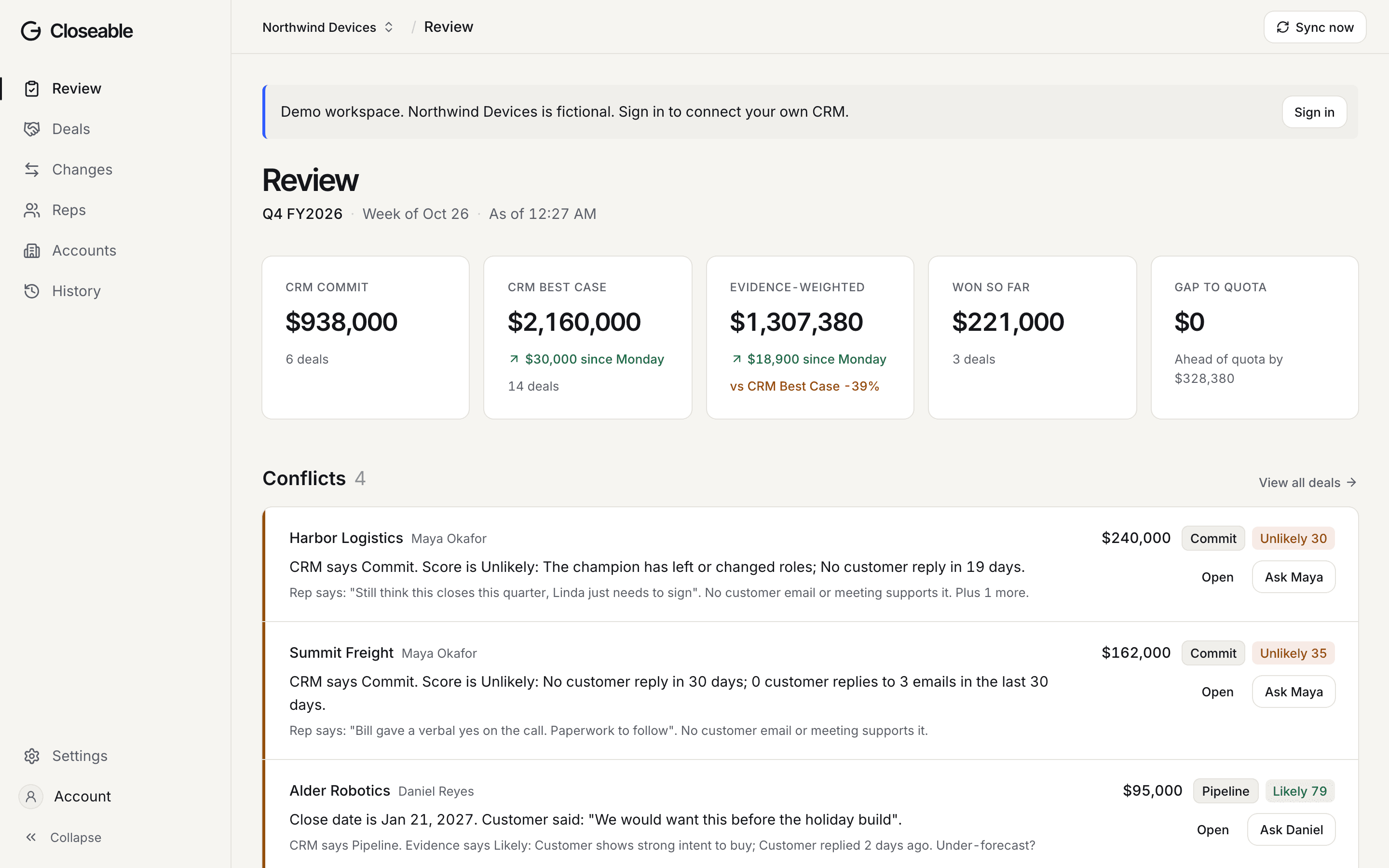Click the Likely 79 score badge
The height and width of the screenshot is (868, 1389).
click(x=1299, y=791)
